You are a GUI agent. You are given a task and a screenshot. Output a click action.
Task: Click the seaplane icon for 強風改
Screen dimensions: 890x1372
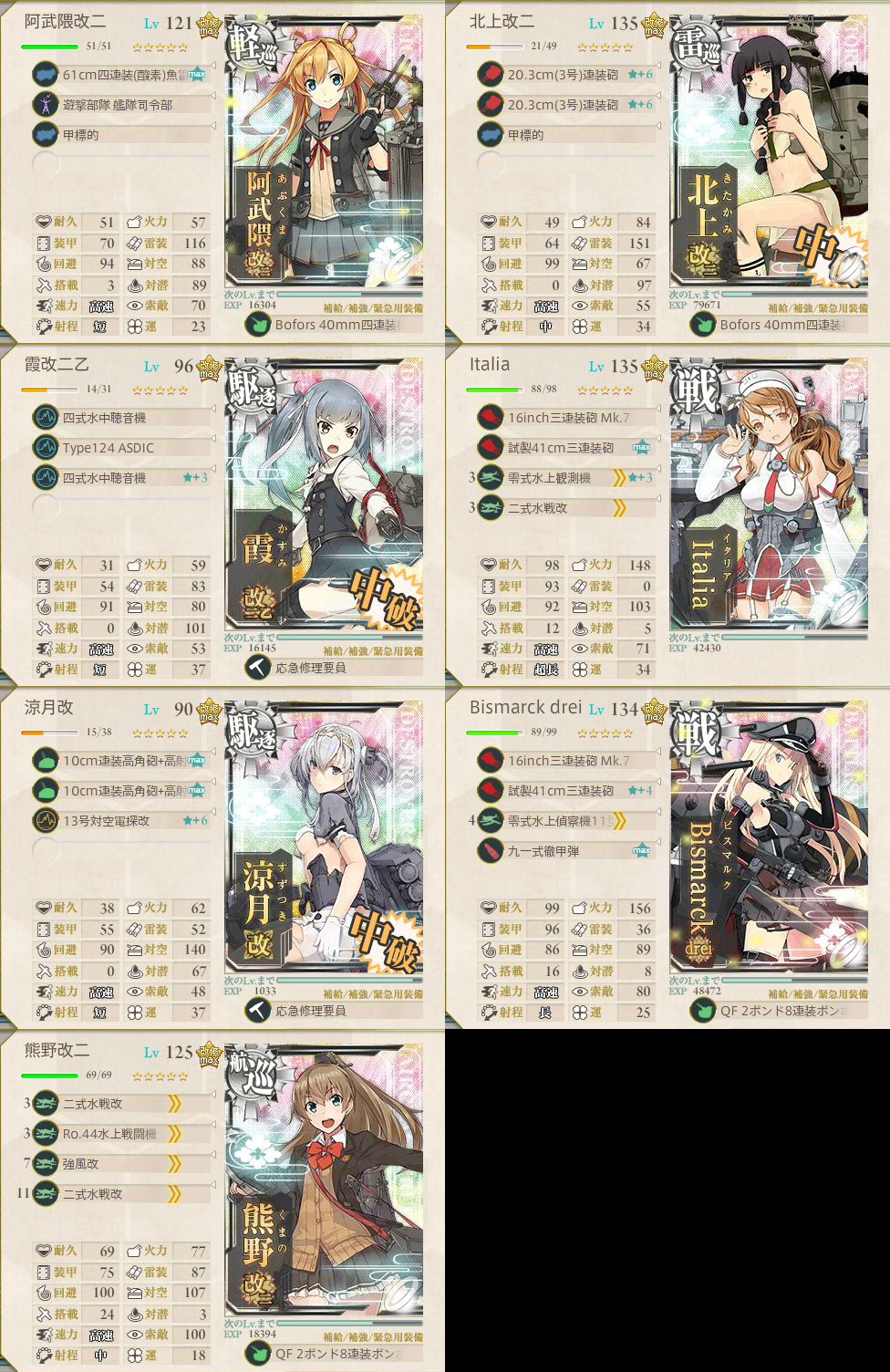point(46,1164)
